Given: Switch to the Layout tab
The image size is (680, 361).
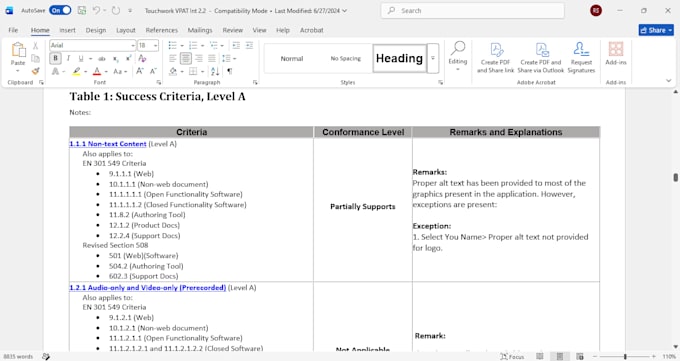Looking at the screenshot, I should (x=126, y=30).
